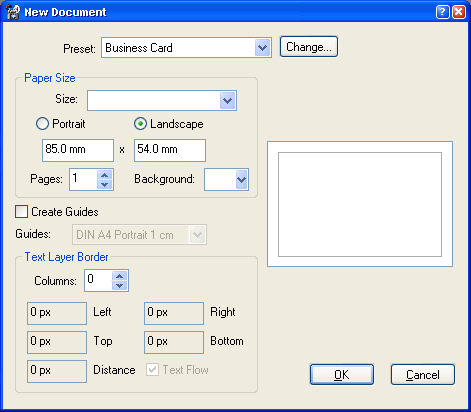471x412 pixels.
Task: Click the page preview thumbnail
Action: click(x=360, y=204)
